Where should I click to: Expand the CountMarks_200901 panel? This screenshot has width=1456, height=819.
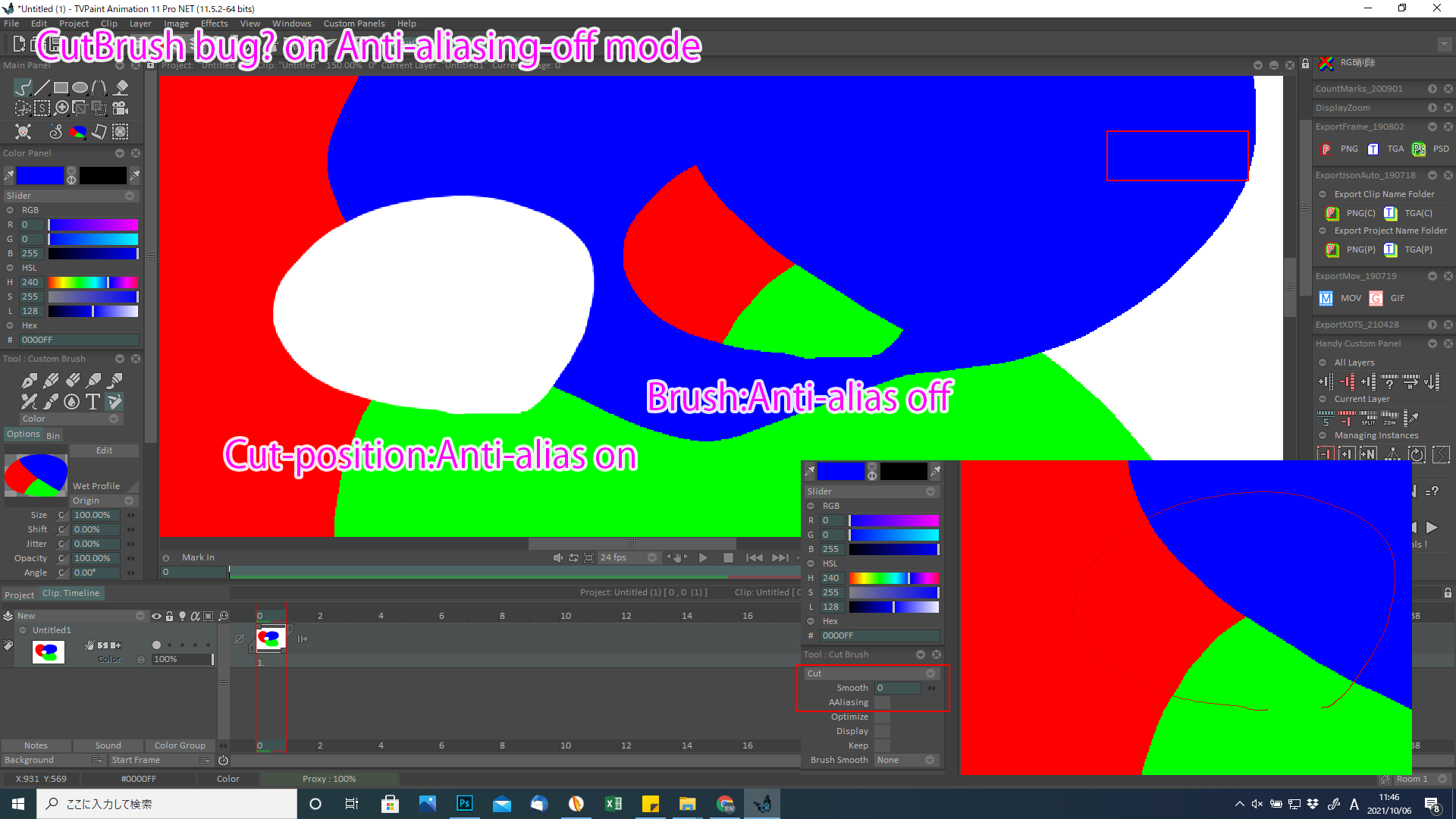pyautogui.click(x=1432, y=89)
